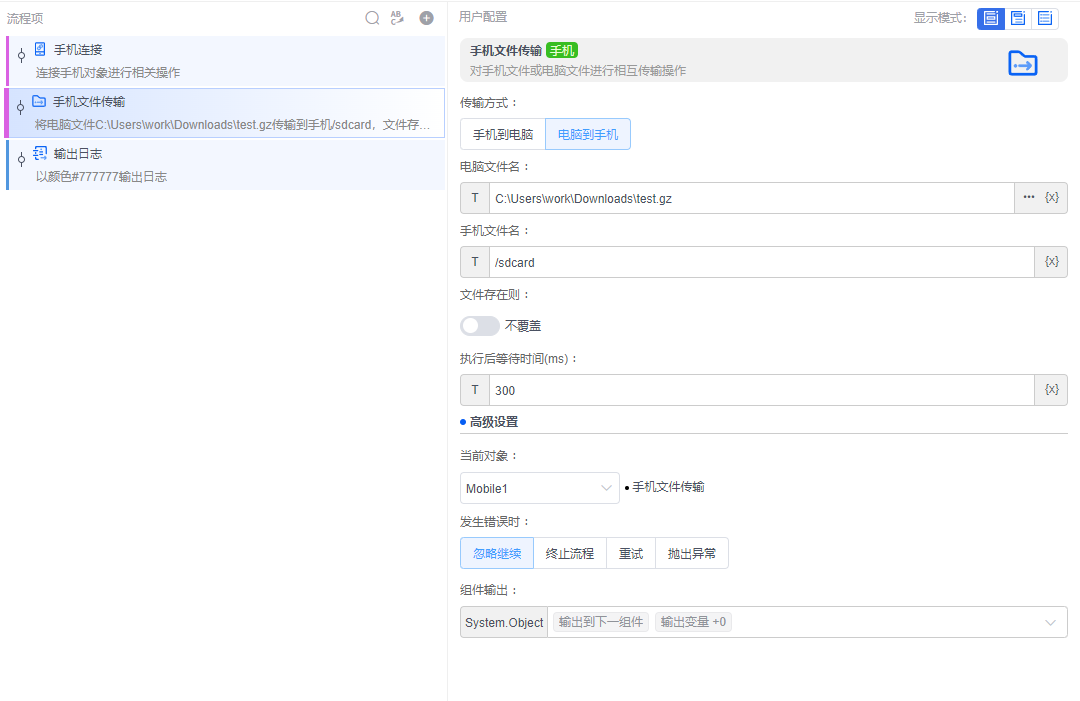Select the 手机到电脑 transfer direction
This screenshot has width=1080, height=701.
[501, 133]
